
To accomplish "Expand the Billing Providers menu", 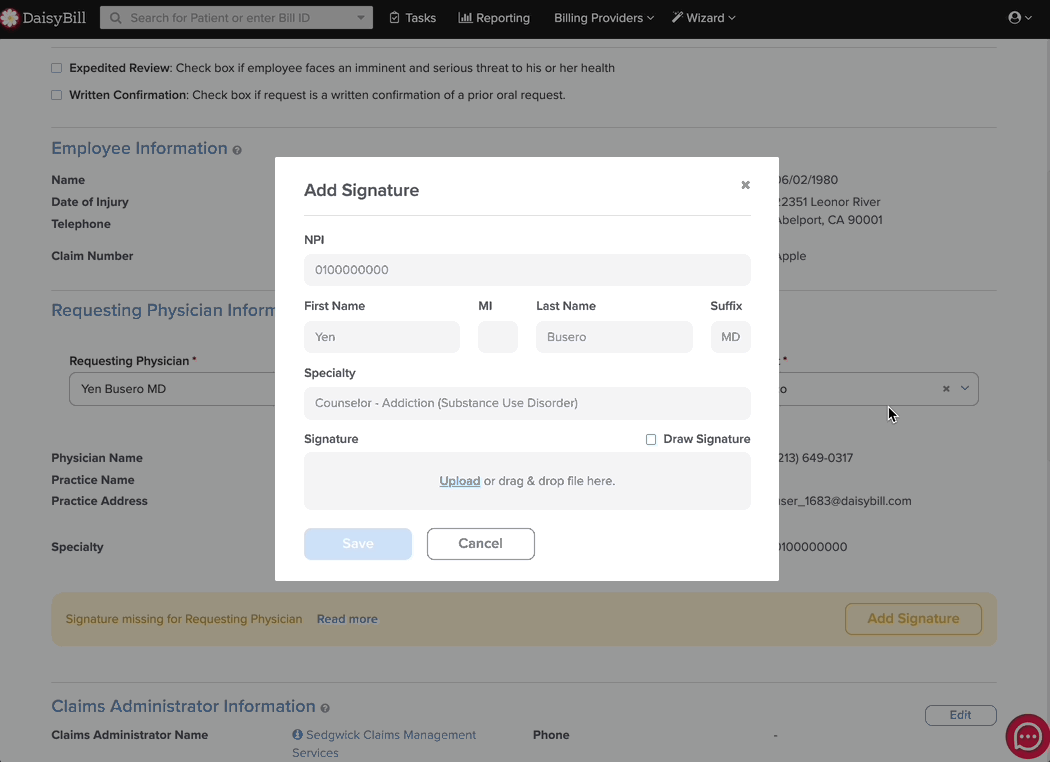I will 604,18.
